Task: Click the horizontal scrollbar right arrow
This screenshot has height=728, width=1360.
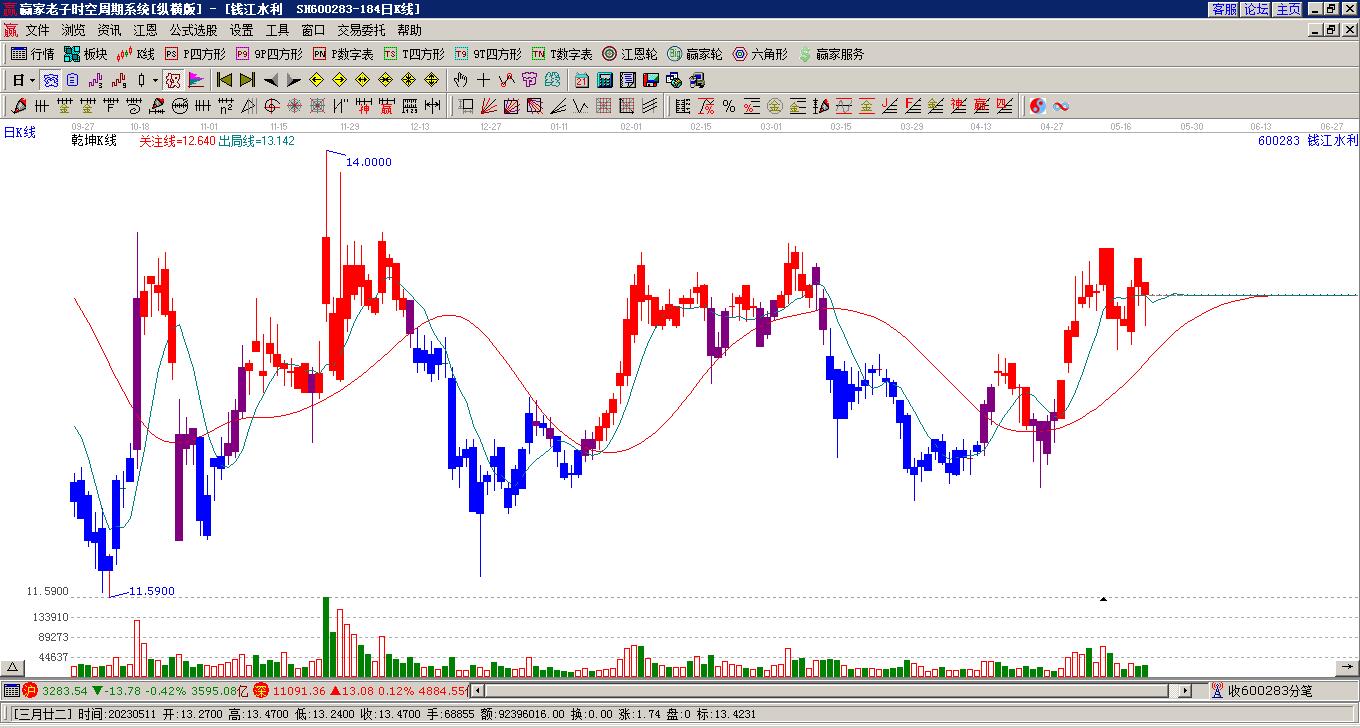Action: (1186, 690)
